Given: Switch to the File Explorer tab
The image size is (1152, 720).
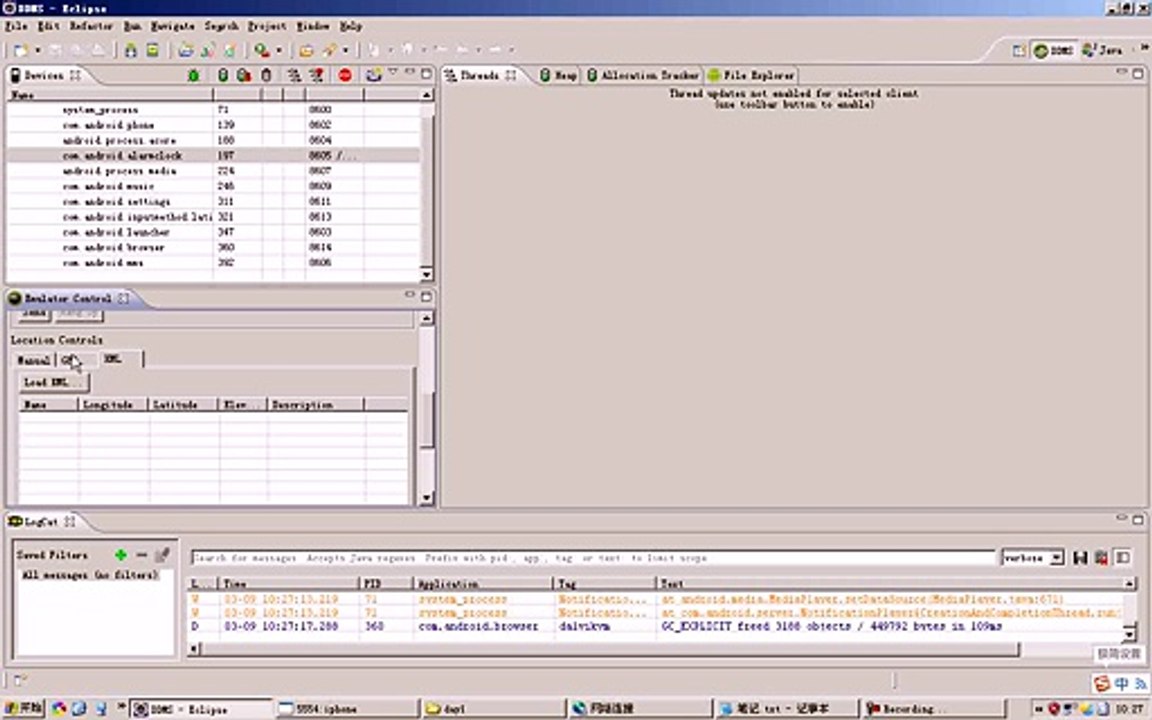Looking at the screenshot, I should pyautogui.click(x=751, y=75).
